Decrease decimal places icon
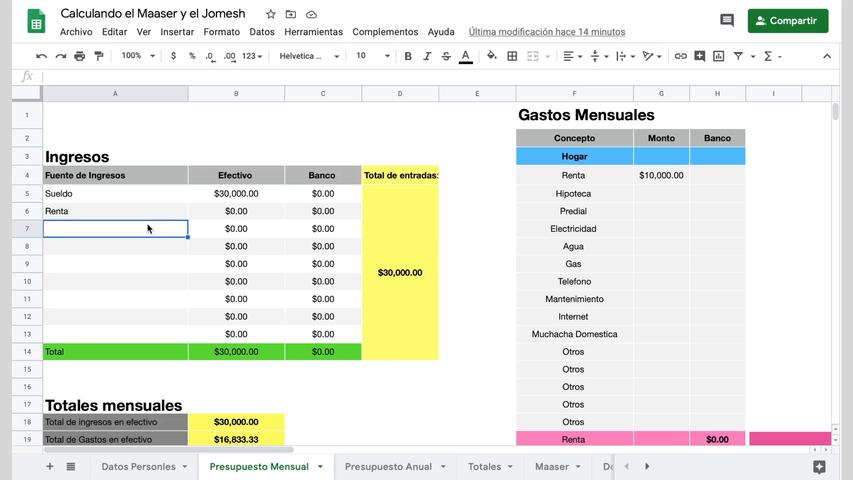The width and height of the screenshot is (853, 480). (x=210, y=56)
